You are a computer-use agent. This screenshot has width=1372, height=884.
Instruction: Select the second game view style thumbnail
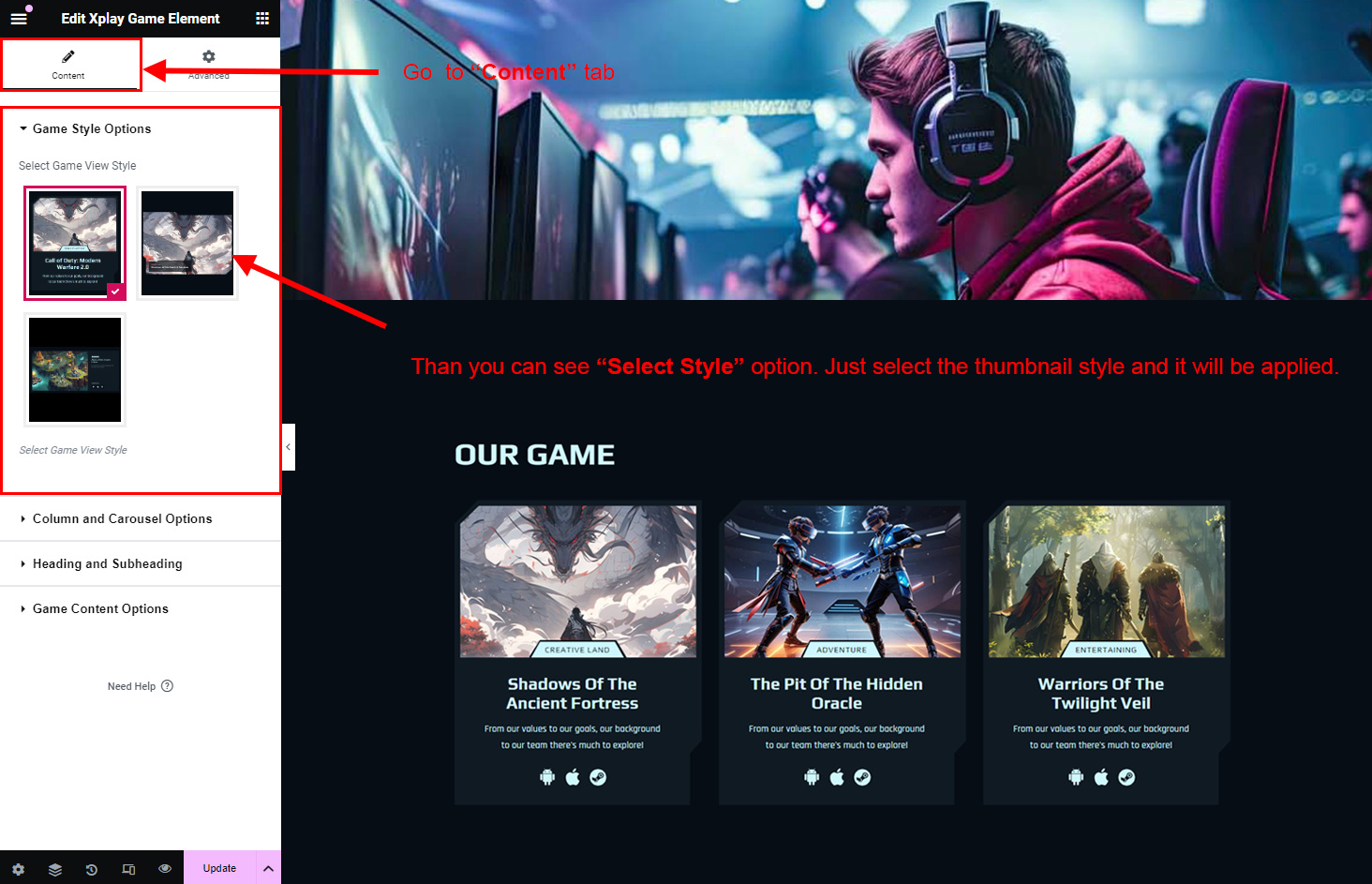187,244
